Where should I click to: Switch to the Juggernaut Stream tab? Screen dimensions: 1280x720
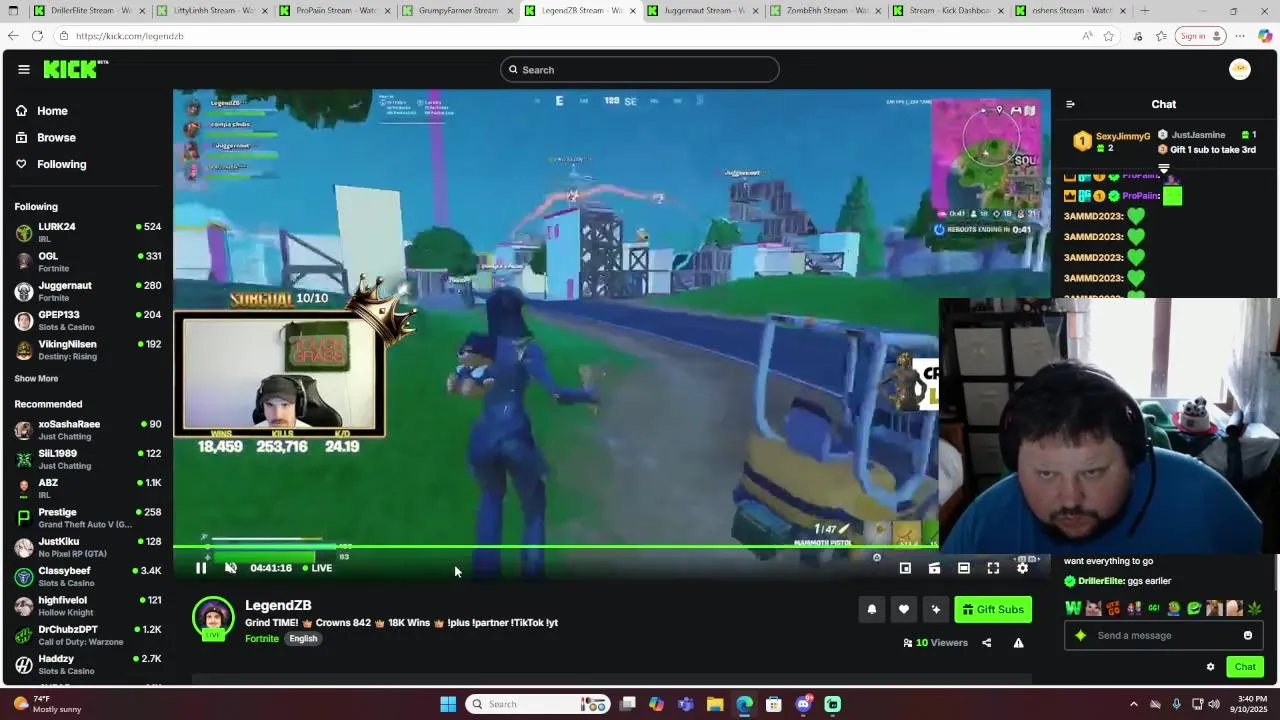point(703,11)
